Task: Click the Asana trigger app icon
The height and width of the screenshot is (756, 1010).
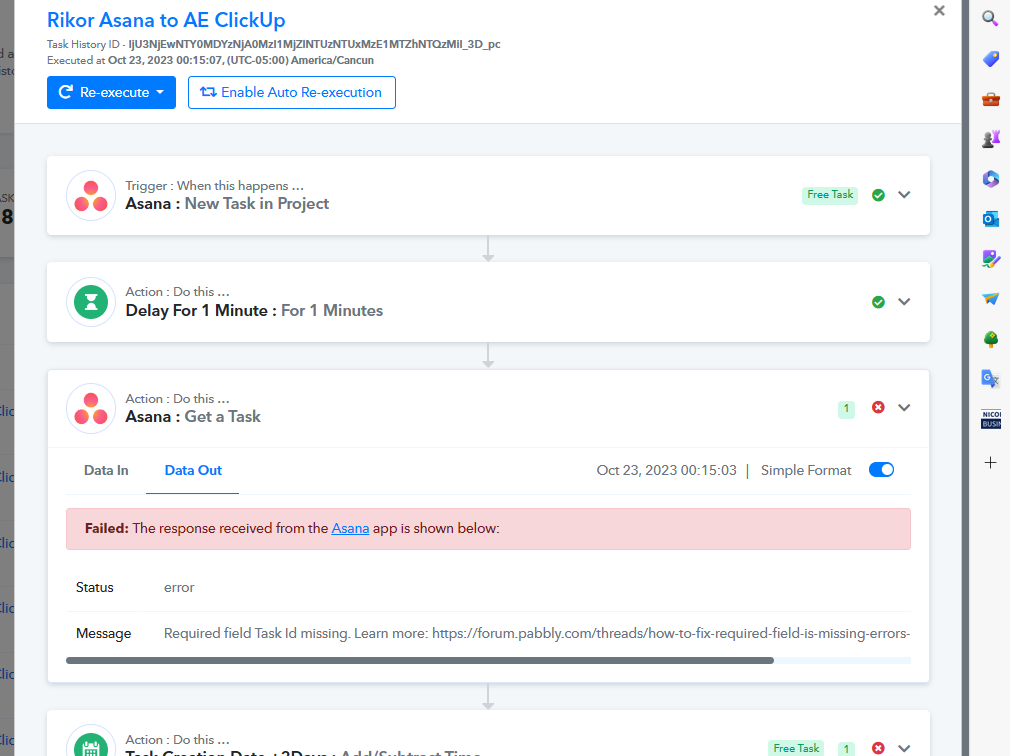Action: click(91, 196)
